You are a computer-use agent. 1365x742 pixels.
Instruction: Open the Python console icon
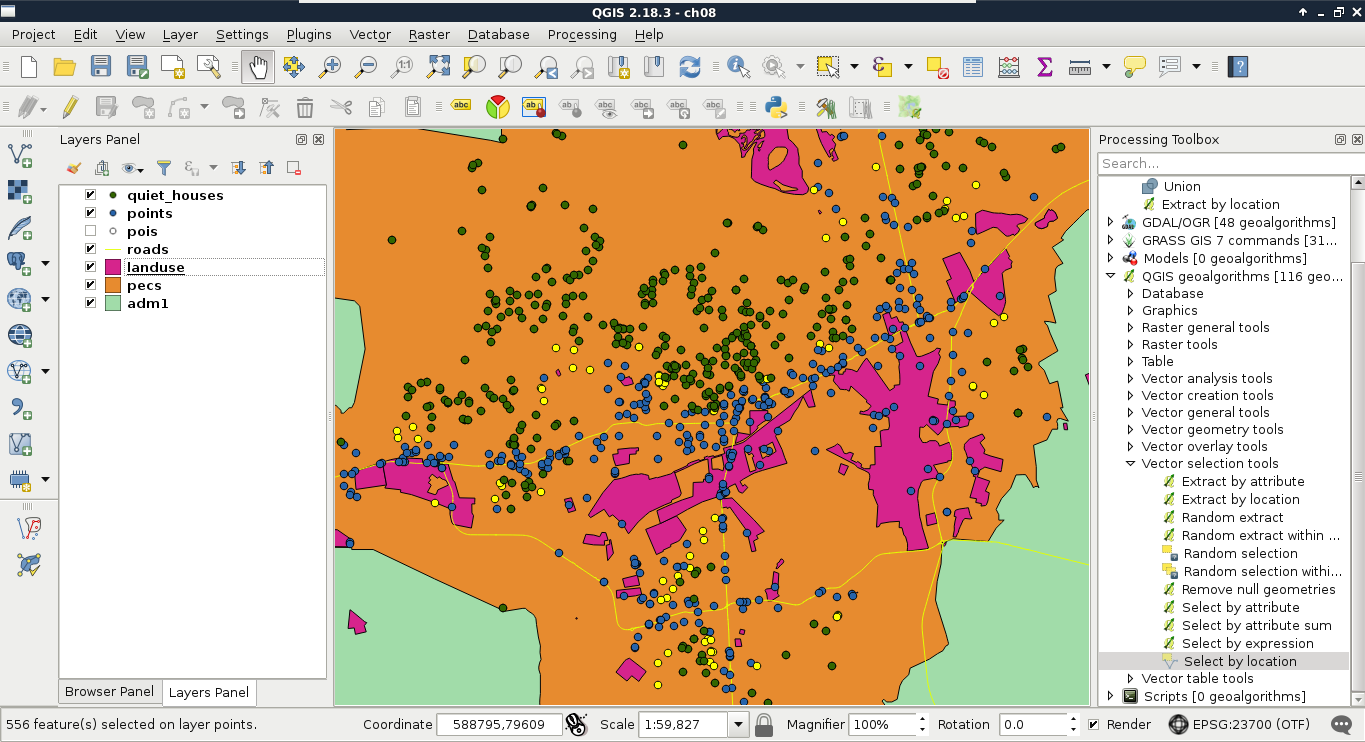[774, 107]
